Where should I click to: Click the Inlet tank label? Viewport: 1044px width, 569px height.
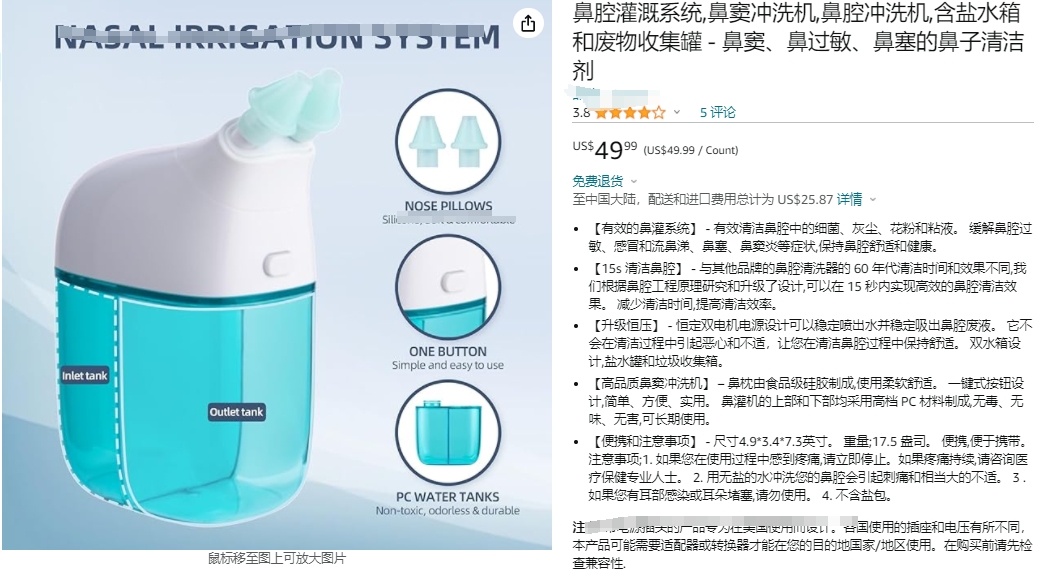click(x=85, y=375)
